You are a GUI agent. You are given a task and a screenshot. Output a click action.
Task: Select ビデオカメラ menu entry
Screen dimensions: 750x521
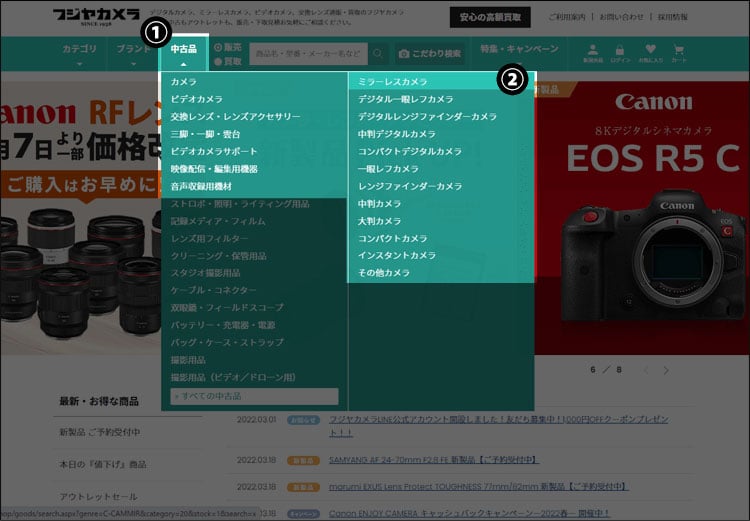pyautogui.click(x=197, y=99)
